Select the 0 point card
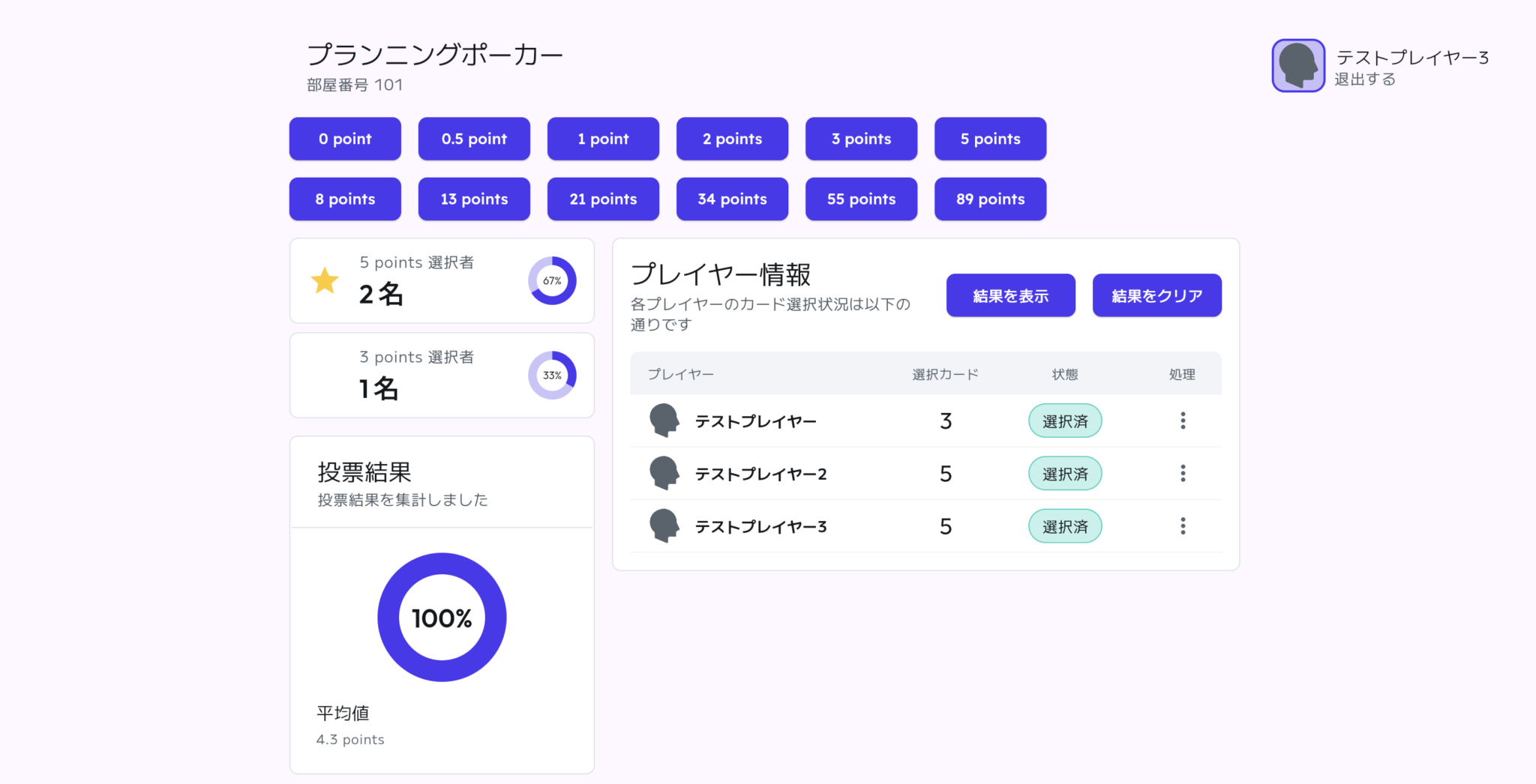The width and height of the screenshot is (1536, 784). (x=345, y=139)
